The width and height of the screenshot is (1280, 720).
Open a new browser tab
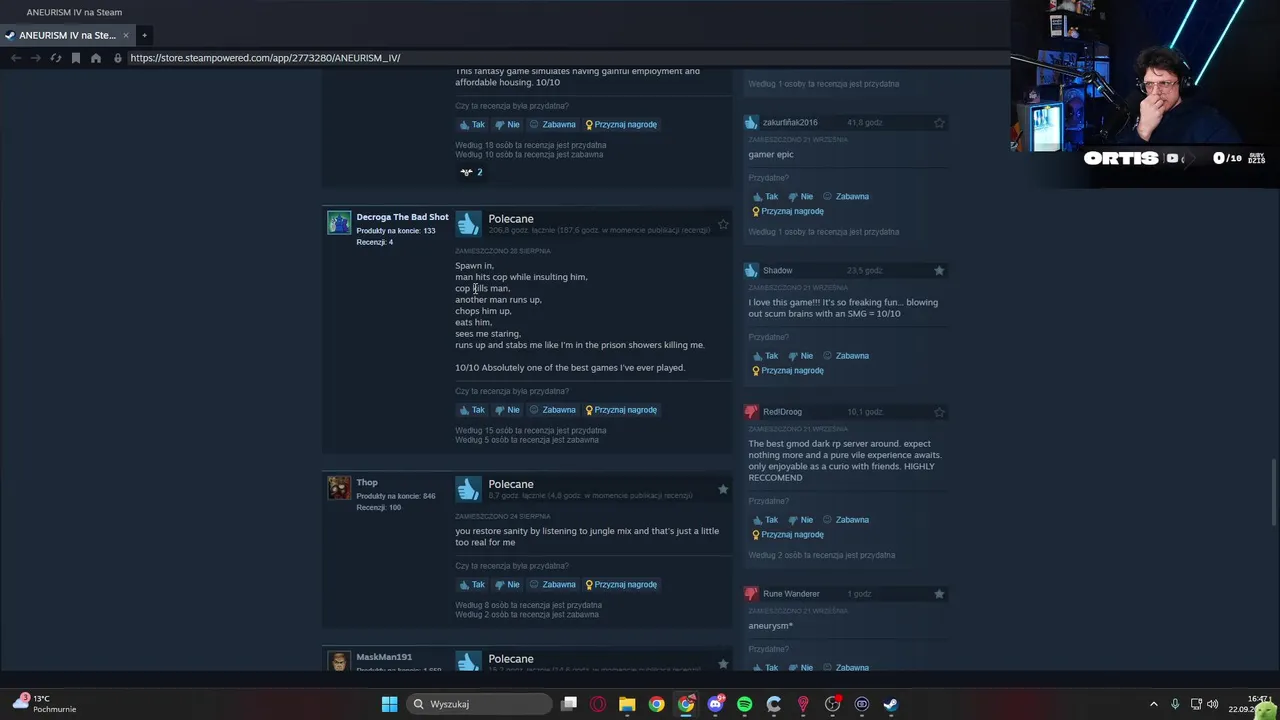point(144,35)
